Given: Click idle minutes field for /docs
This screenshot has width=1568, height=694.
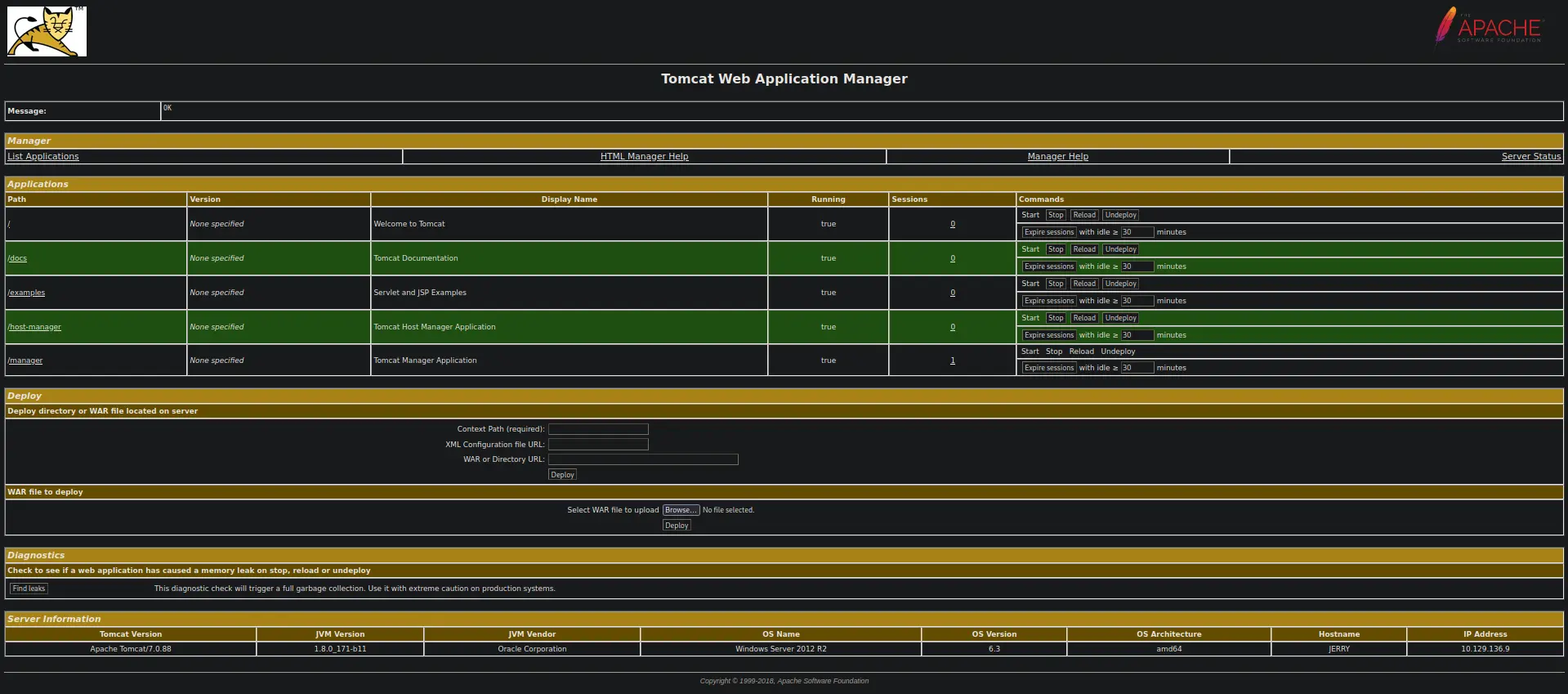Looking at the screenshot, I should pos(1137,266).
